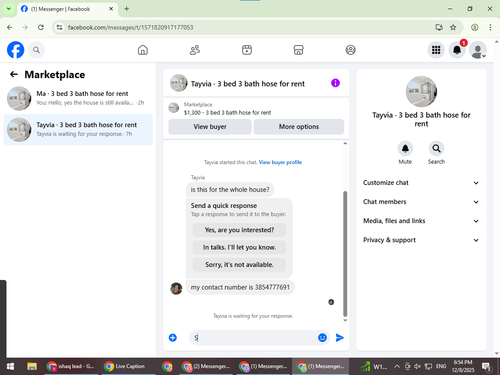Select the Tayvia conversation in the list

[78, 130]
